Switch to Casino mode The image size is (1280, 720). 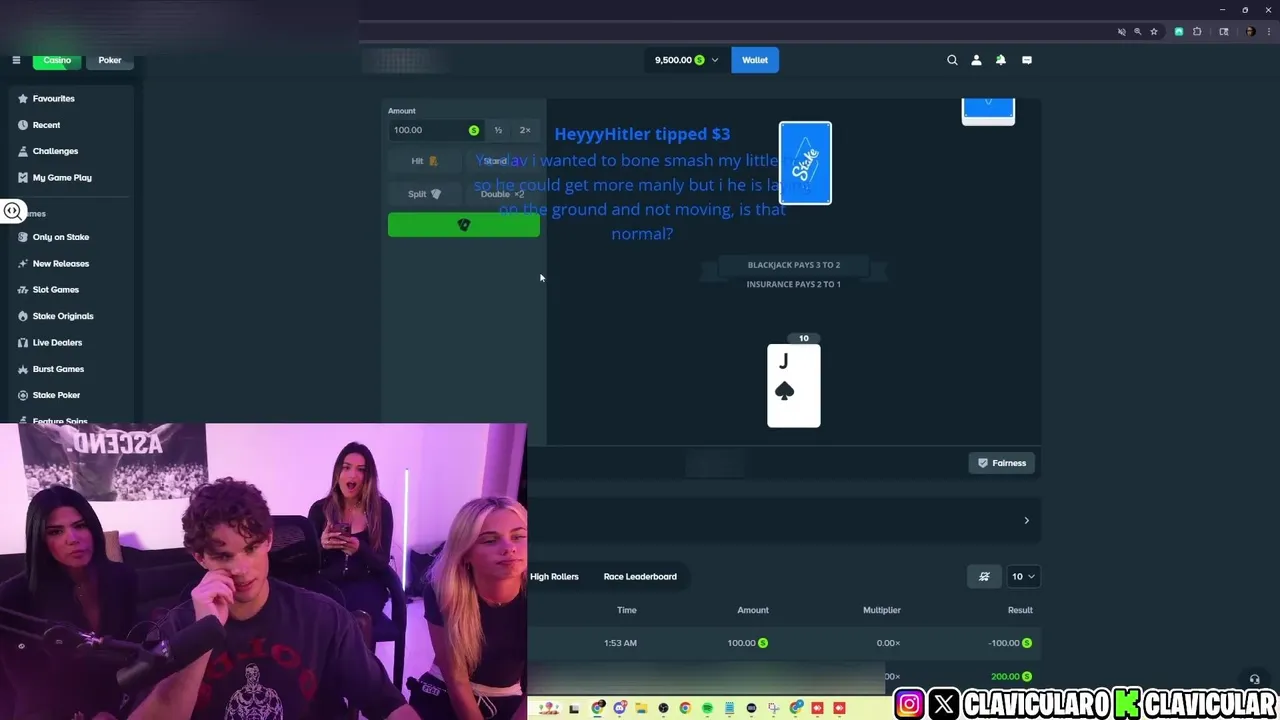[x=57, y=60]
